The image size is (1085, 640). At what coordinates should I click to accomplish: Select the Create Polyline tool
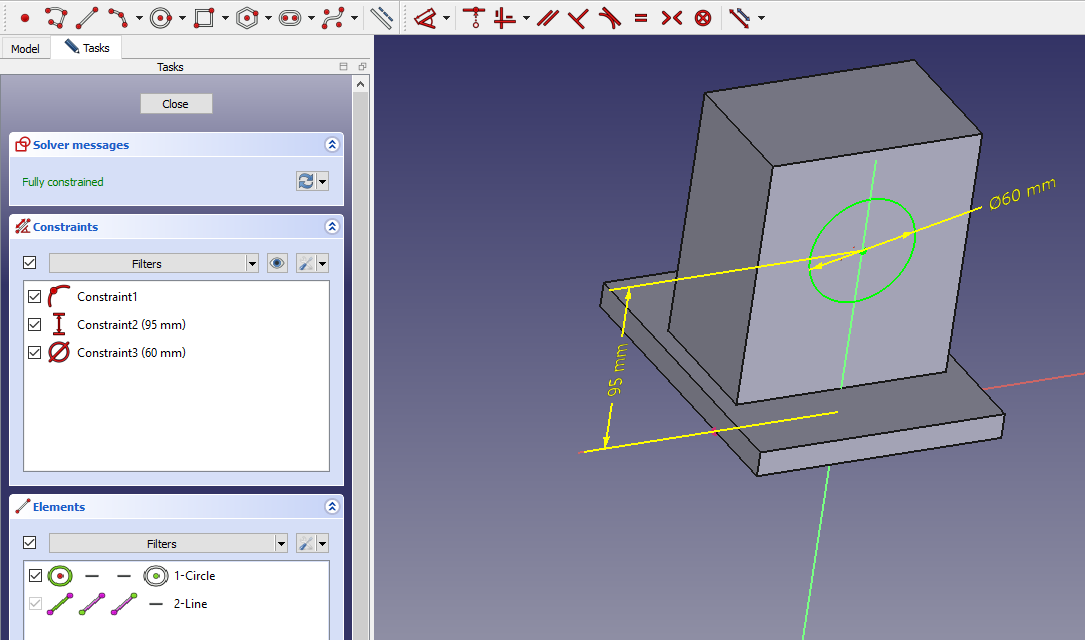pyautogui.click(x=56, y=18)
